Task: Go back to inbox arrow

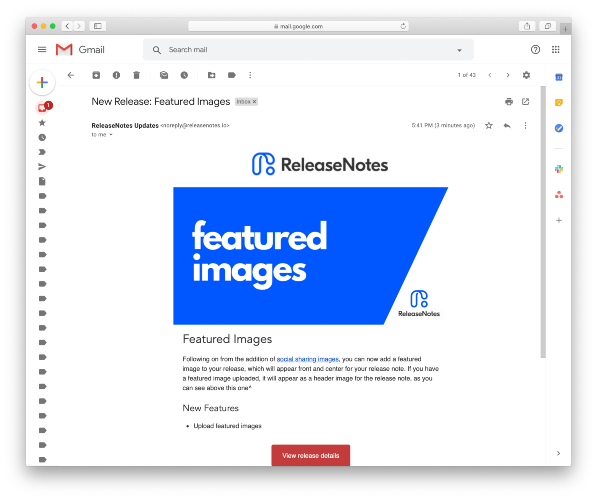Action: click(x=71, y=75)
